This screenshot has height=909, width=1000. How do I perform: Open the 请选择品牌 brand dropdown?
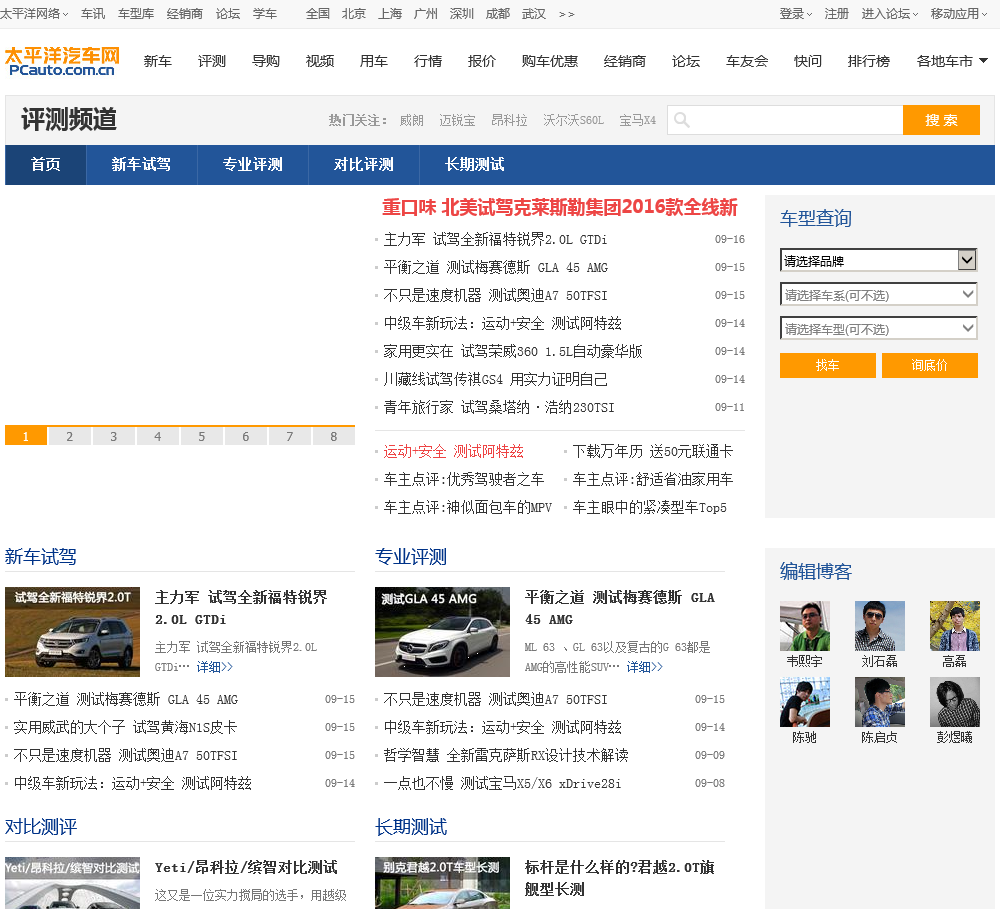pos(878,260)
